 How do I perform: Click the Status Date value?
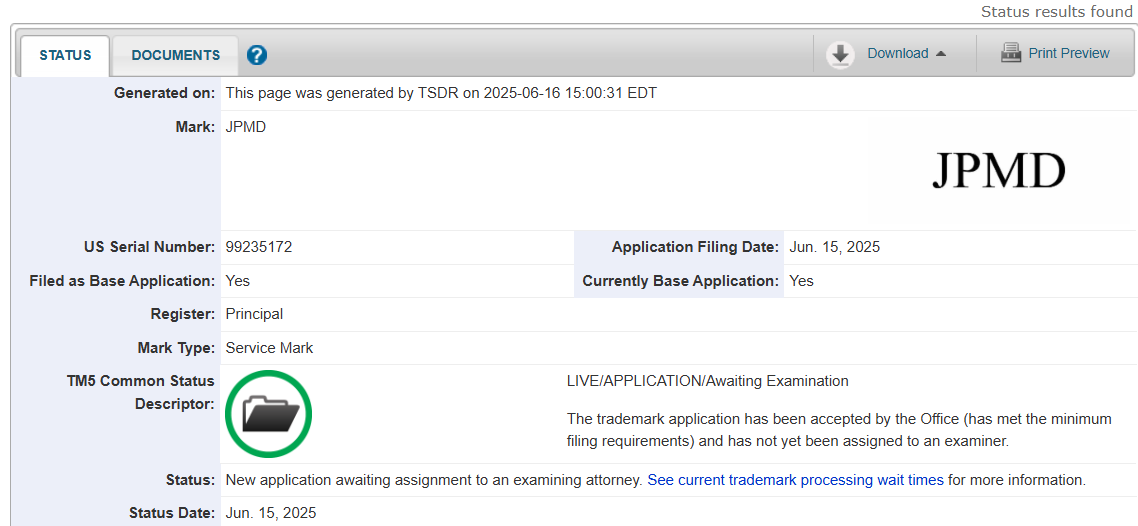coord(270,513)
